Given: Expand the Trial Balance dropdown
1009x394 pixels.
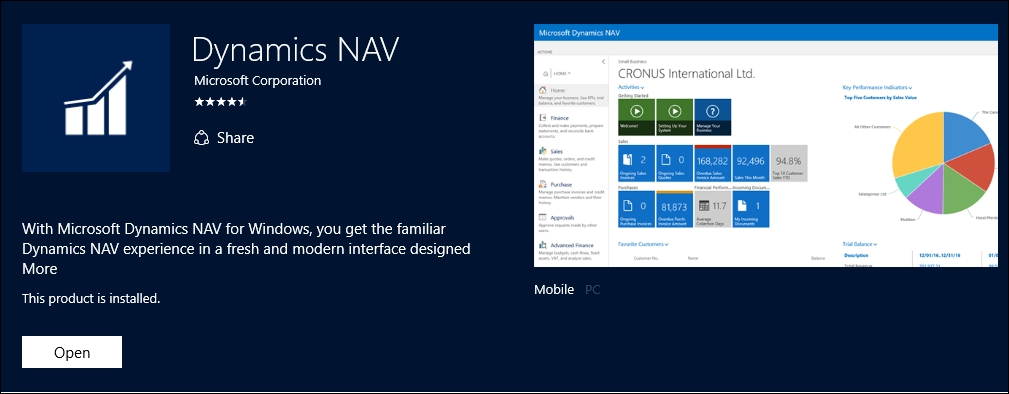Looking at the screenshot, I should click(x=860, y=244).
